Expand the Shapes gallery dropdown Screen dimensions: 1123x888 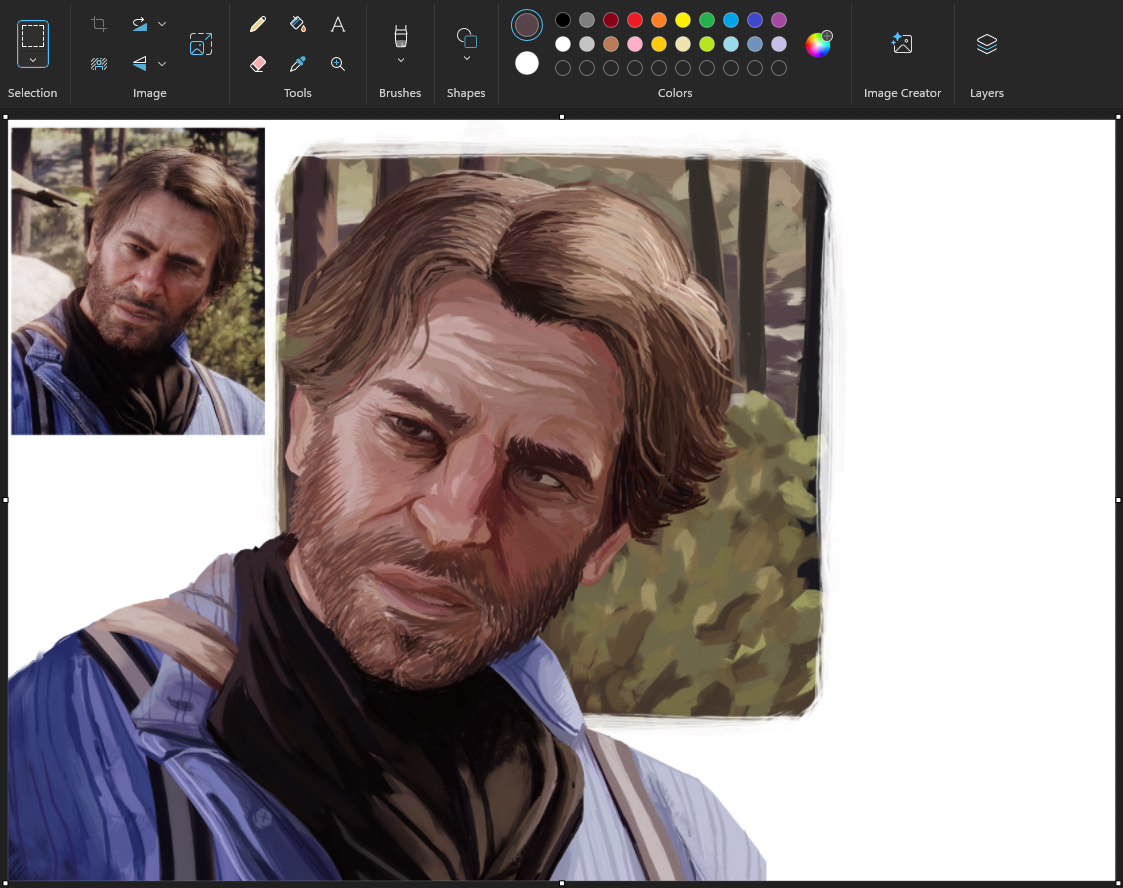tap(466, 59)
